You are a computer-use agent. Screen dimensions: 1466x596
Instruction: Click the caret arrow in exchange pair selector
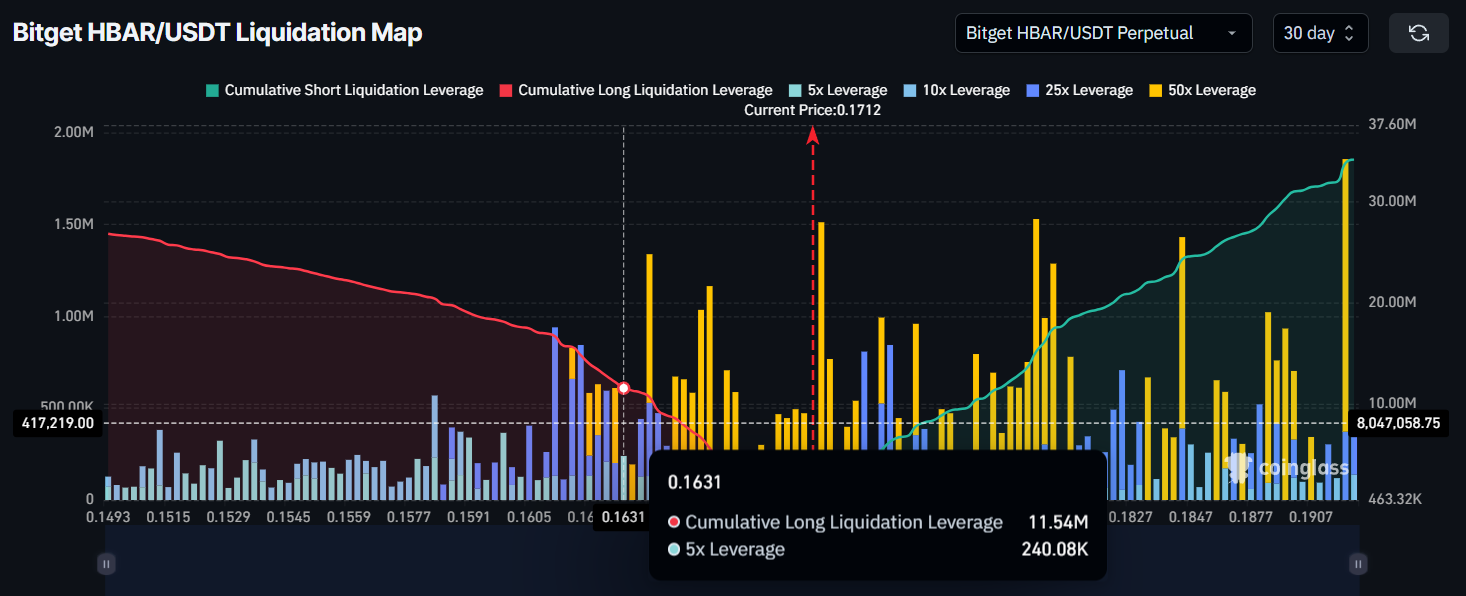pos(1231,33)
